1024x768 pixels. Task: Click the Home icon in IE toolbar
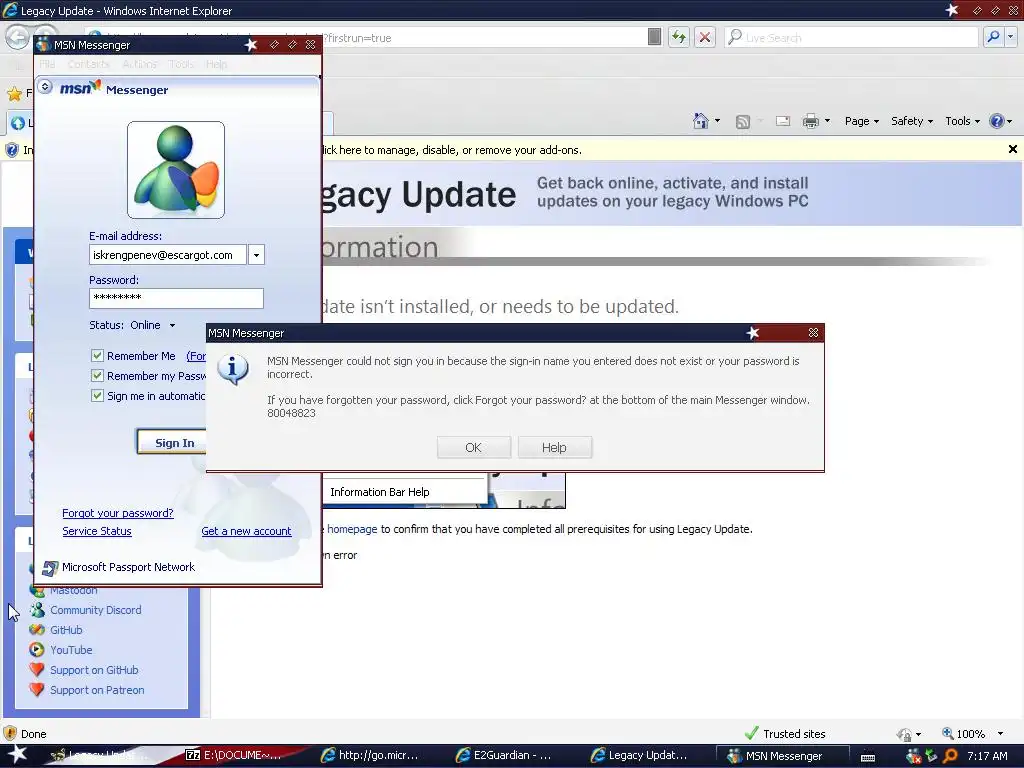pos(701,121)
